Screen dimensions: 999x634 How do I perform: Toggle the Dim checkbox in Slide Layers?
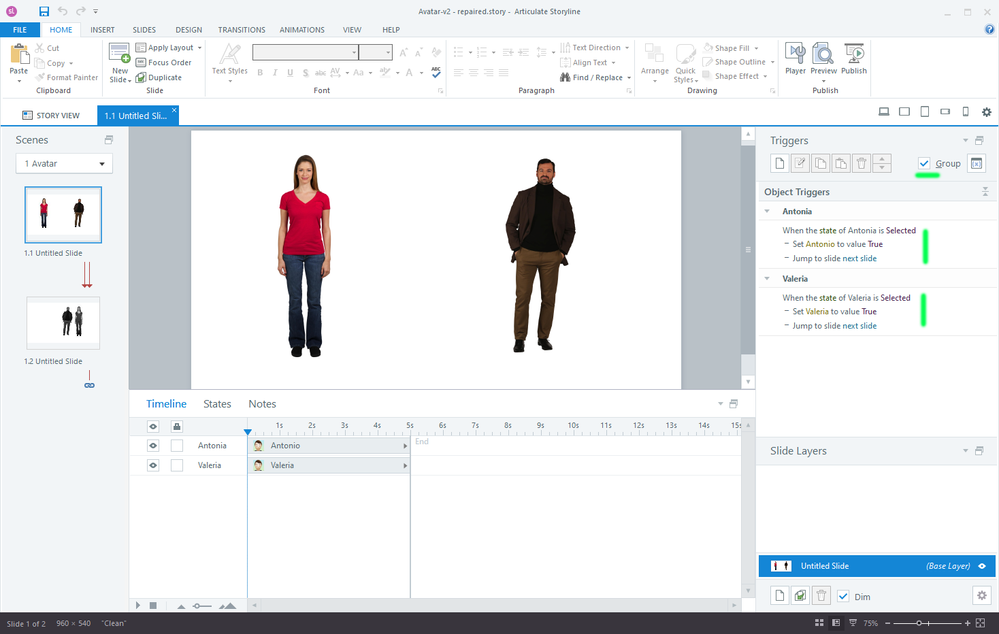click(843, 596)
